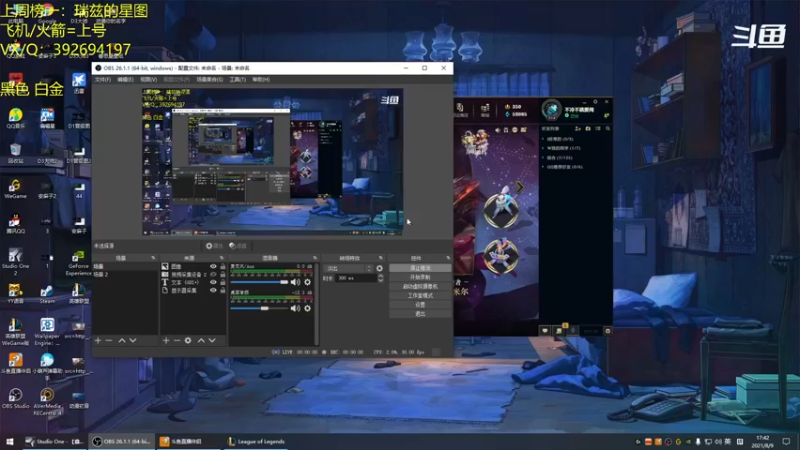
Task: Toggle visibility of the 文本 (GDI+) source
Action: point(213,282)
